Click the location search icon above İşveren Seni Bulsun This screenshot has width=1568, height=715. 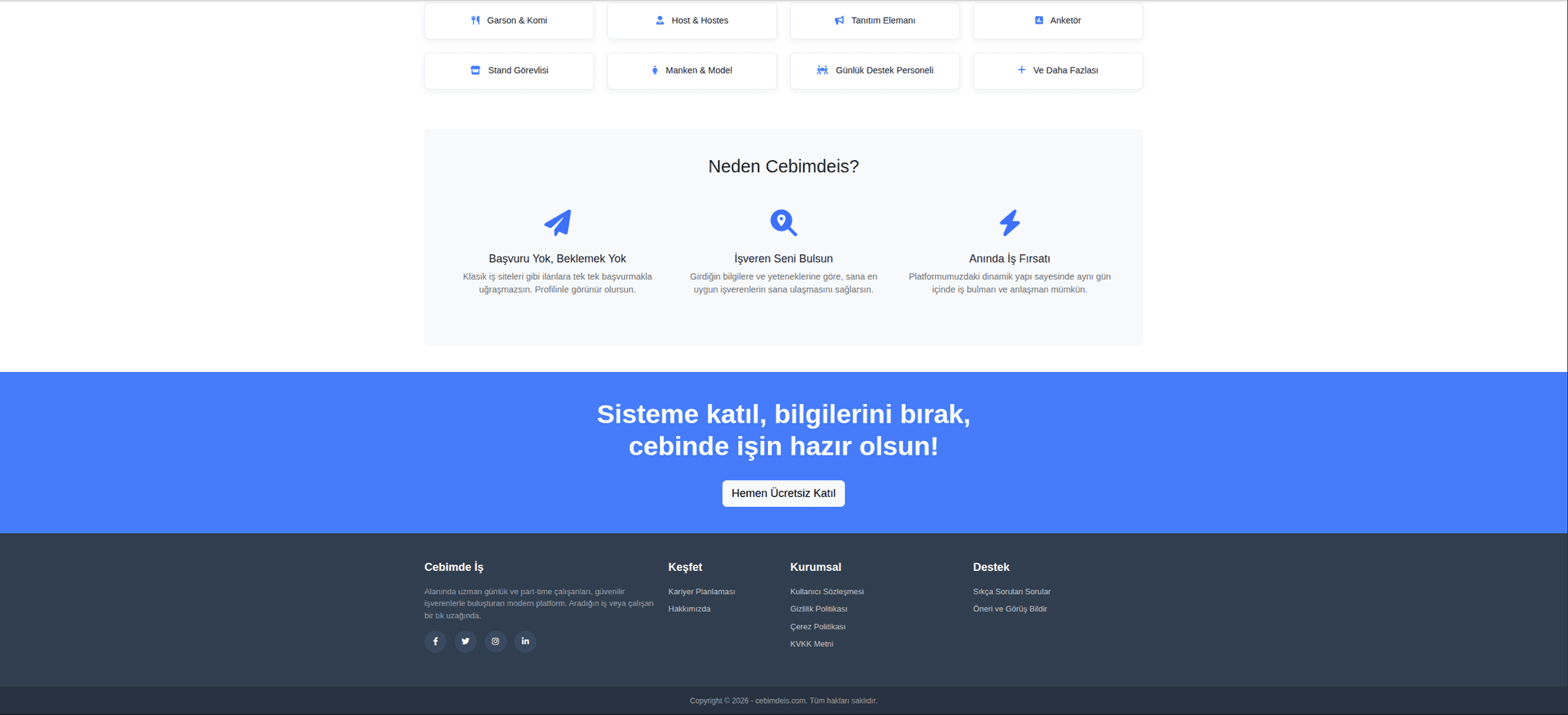[783, 223]
